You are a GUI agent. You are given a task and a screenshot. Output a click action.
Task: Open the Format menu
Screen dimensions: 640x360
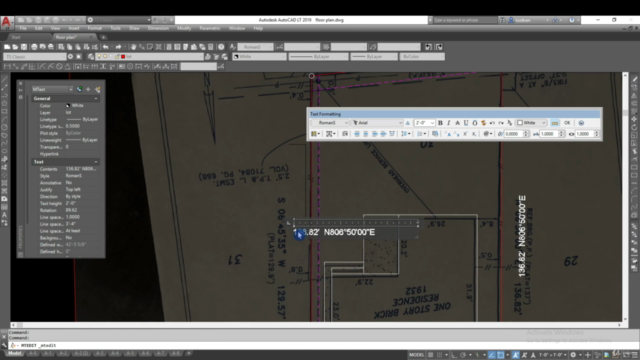coord(94,29)
